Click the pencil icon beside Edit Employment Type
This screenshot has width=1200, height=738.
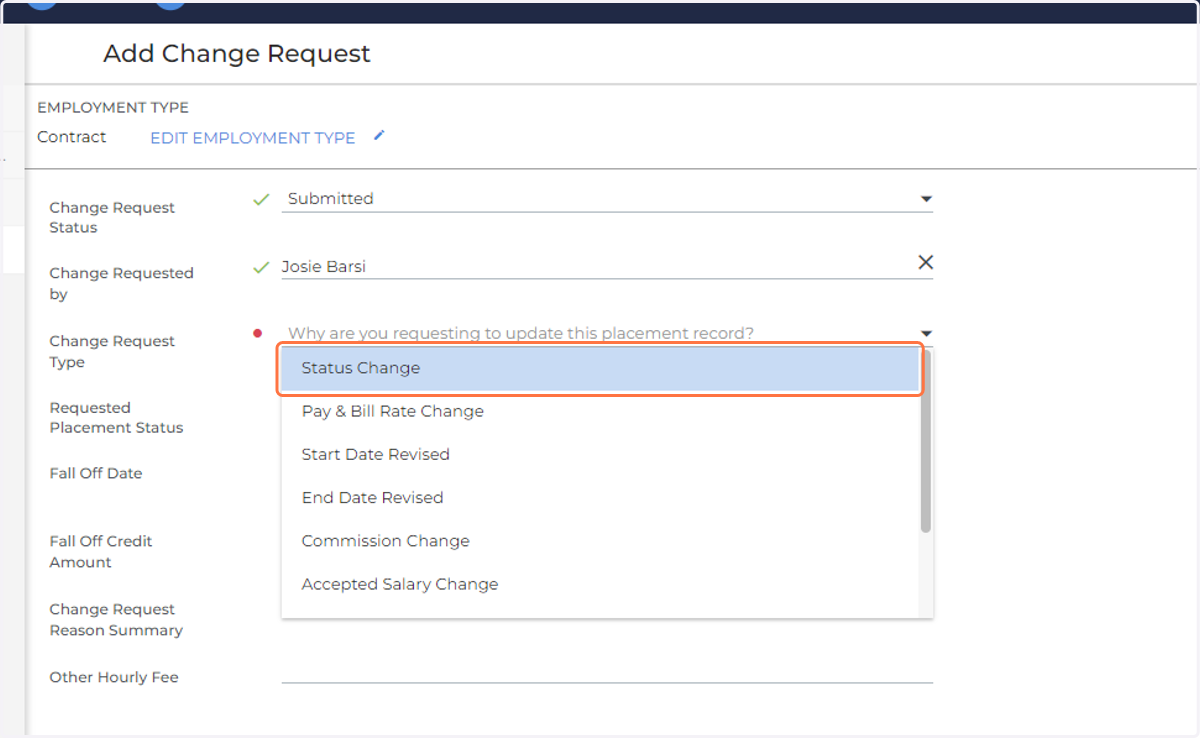point(379,136)
